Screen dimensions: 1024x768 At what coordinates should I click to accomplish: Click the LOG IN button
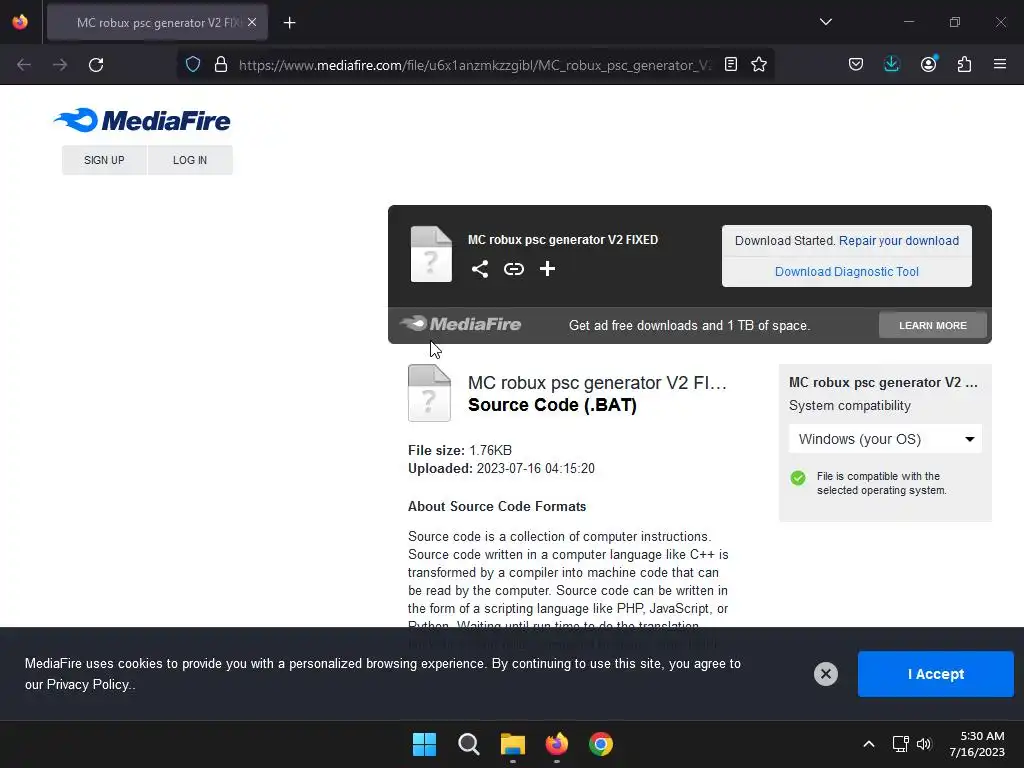(x=190, y=160)
